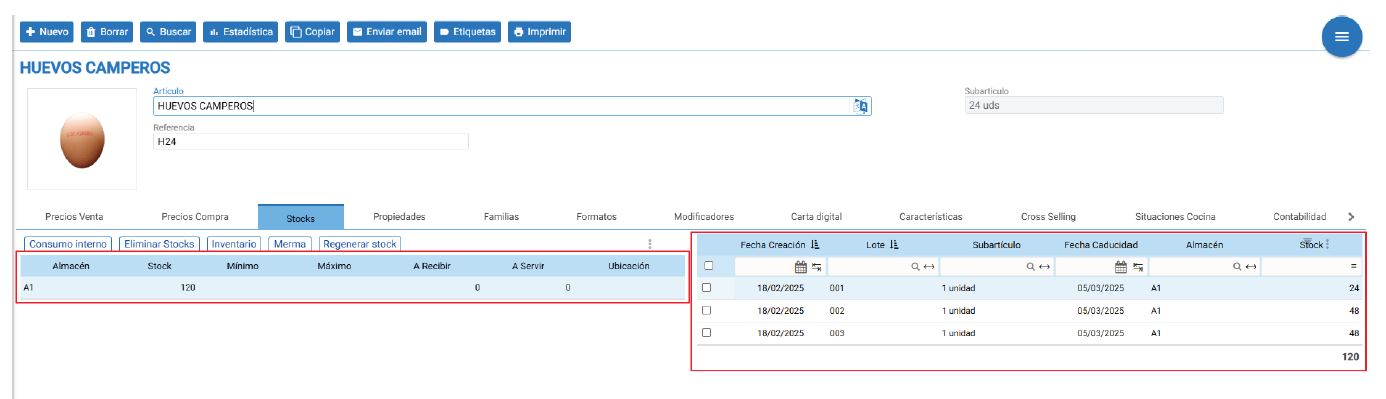Click range filter icon in Fecha Caducidad filter
1386x399 pixels.
(1138, 267)
